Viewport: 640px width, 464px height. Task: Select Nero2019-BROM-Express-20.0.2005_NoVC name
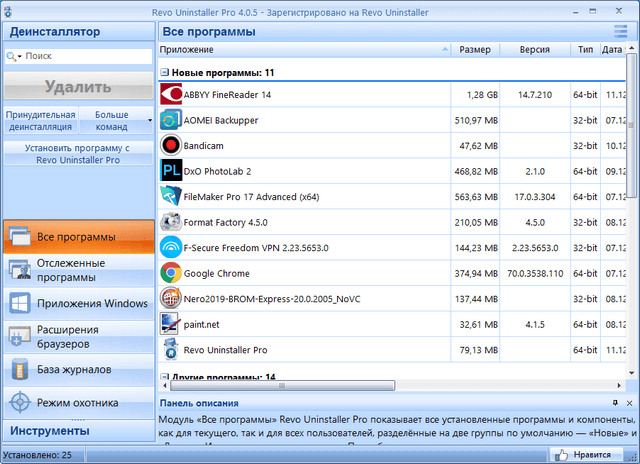pyautogui.click(x=272, y=299)
